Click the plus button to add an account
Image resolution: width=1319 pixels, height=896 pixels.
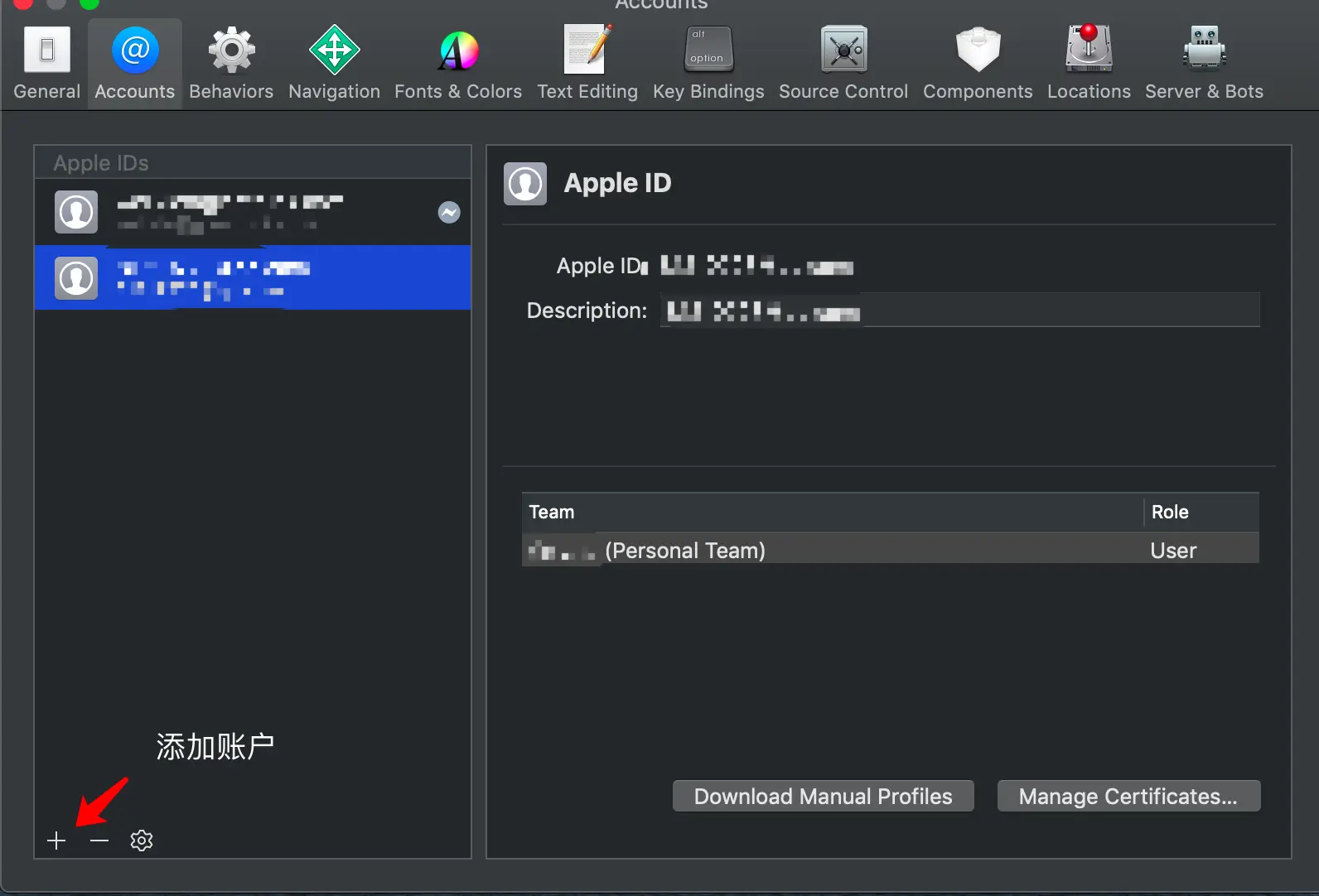[56, 841]
